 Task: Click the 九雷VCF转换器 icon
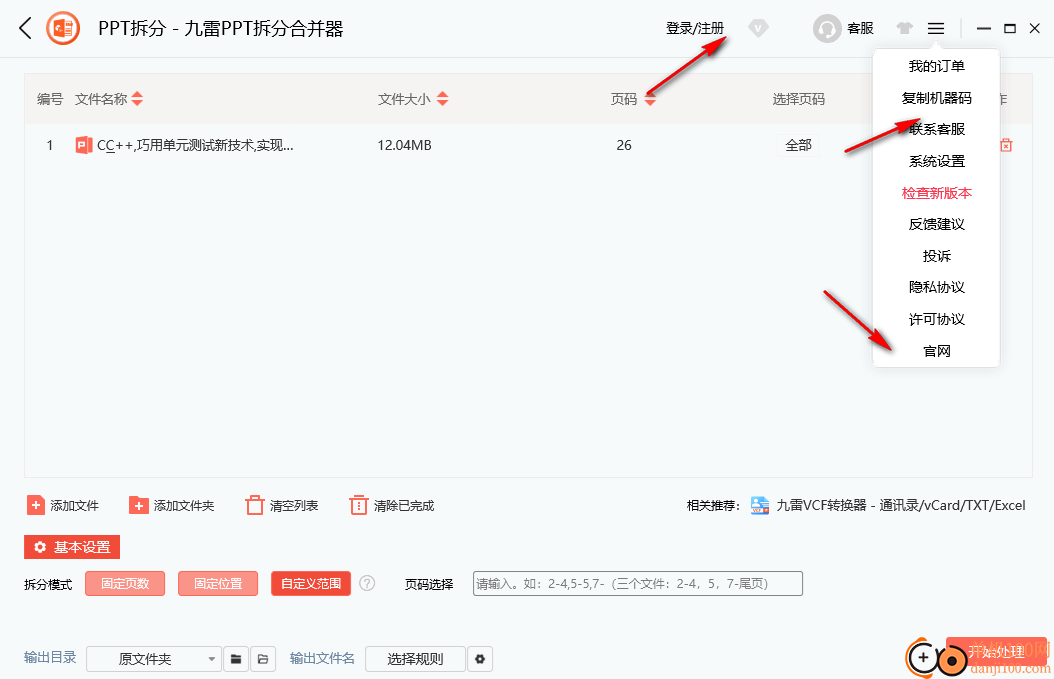[760, 505]
